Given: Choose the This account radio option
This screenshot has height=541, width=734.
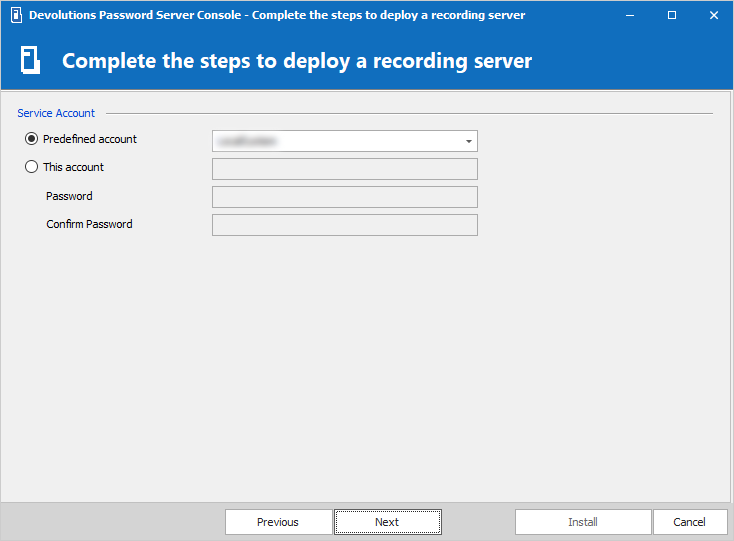Looking at the screenshot, I should point(32,168).
